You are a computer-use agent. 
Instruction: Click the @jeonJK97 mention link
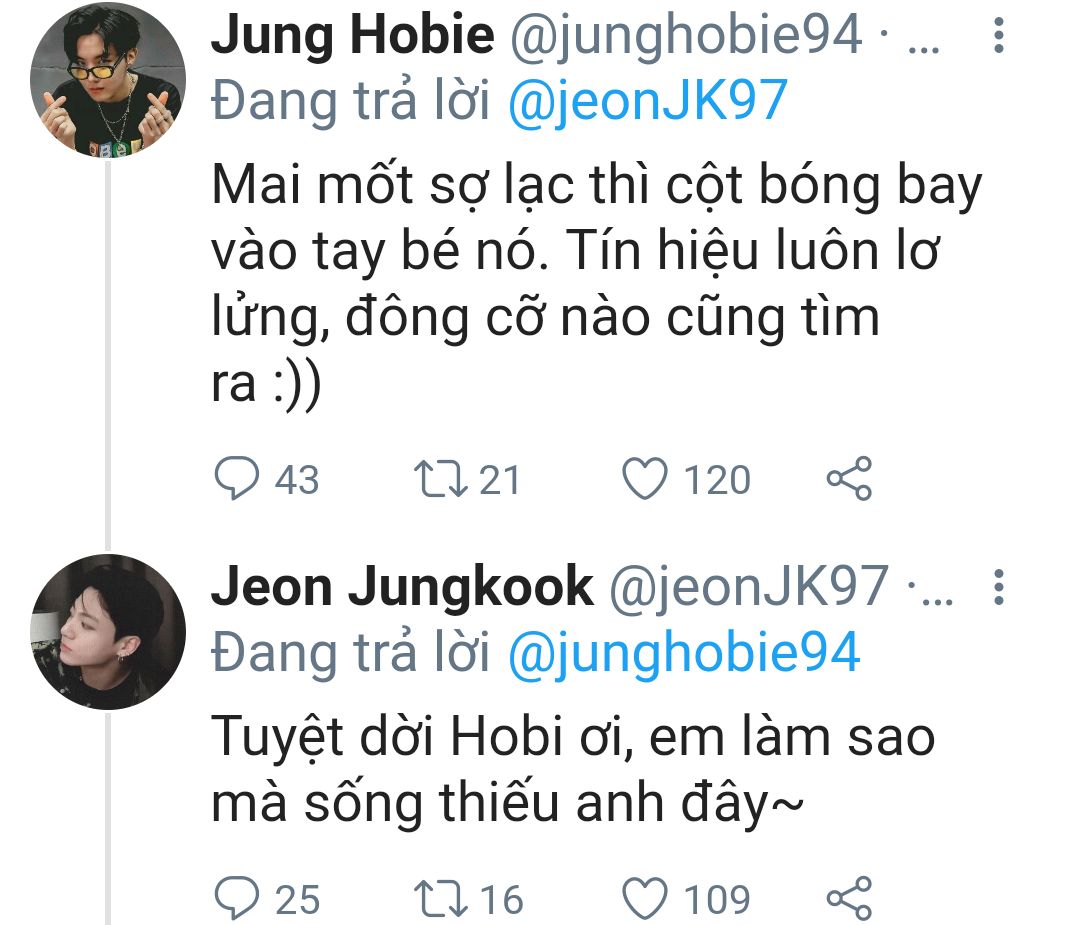(x=648, y=101)
